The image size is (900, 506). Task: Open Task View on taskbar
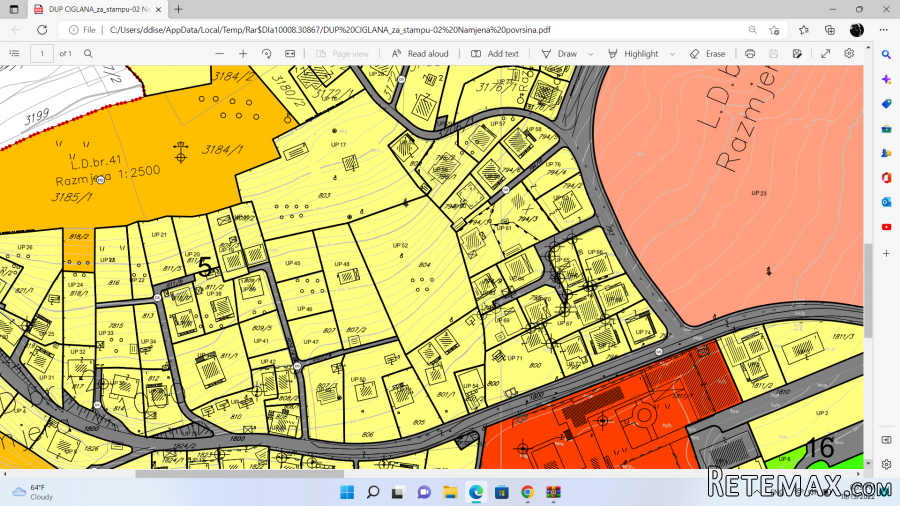[398, 492]
